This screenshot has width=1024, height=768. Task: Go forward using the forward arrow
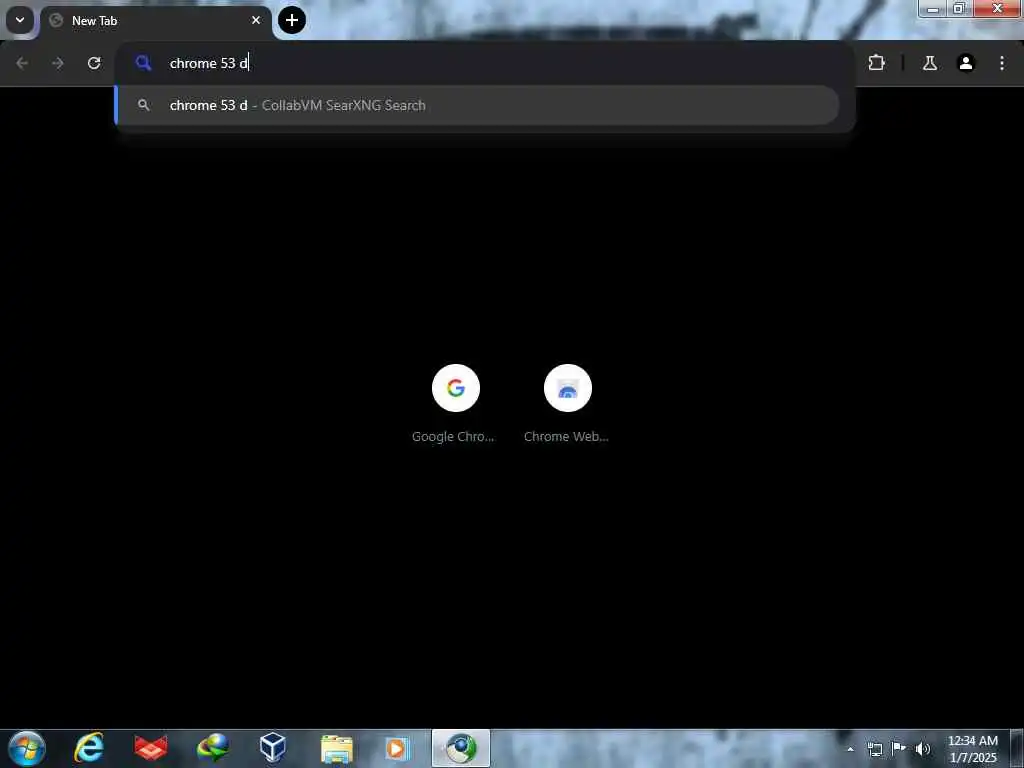coord(58,63)
